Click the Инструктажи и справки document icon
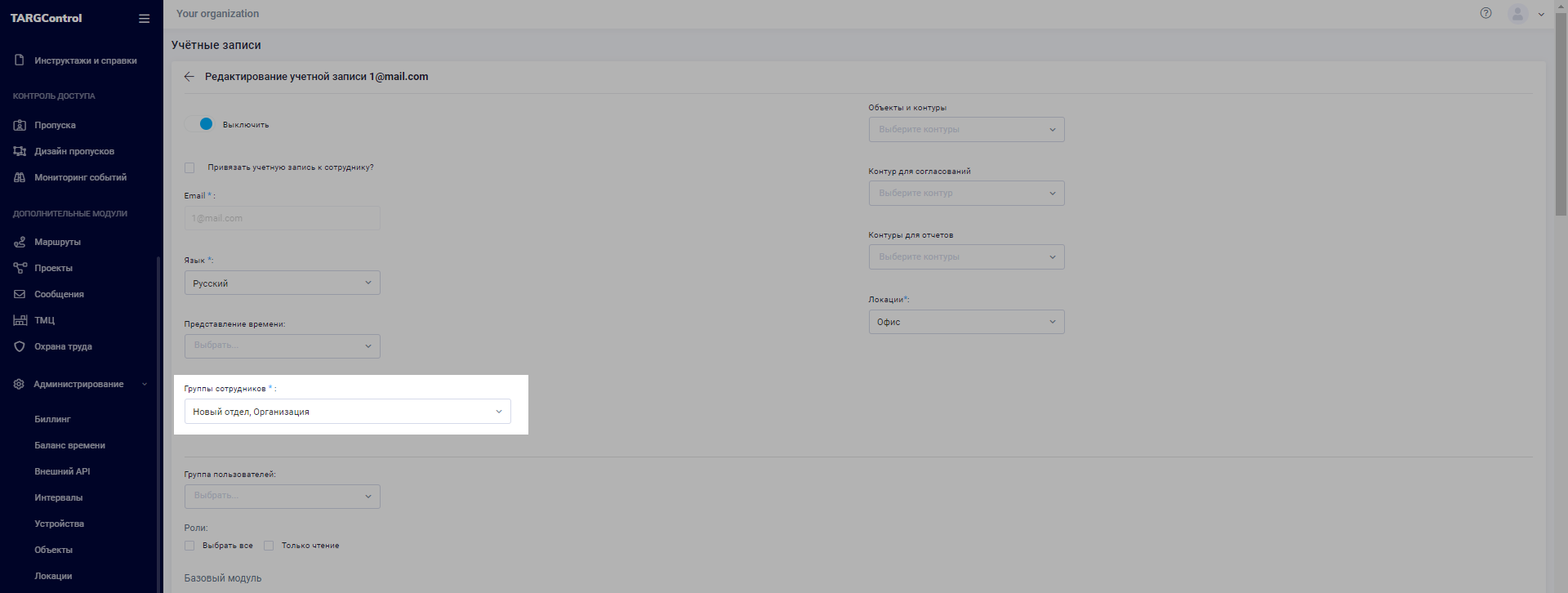This screenshot has width=1568, height=593. [x=20, y=60]
